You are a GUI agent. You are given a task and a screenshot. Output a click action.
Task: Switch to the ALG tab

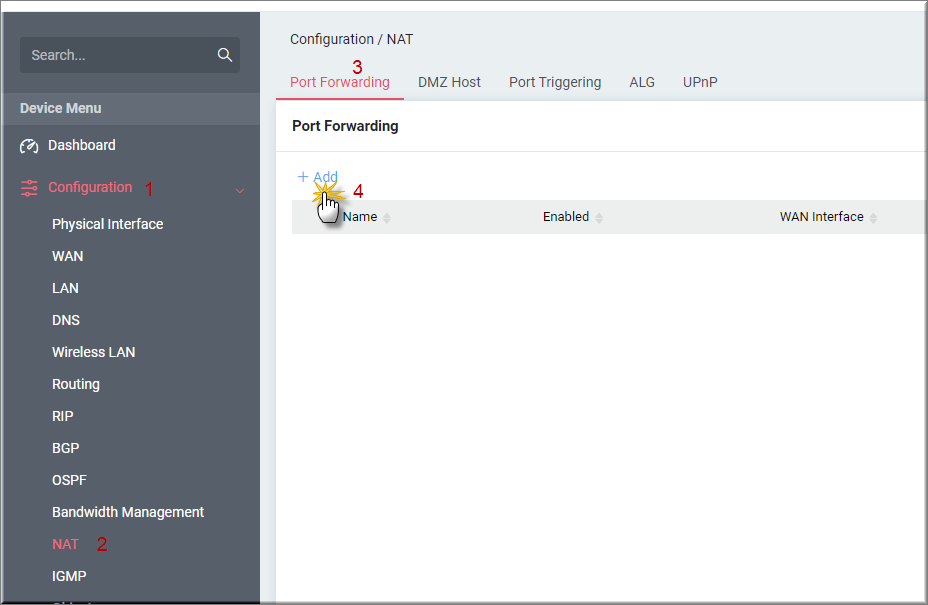(642, 82)
